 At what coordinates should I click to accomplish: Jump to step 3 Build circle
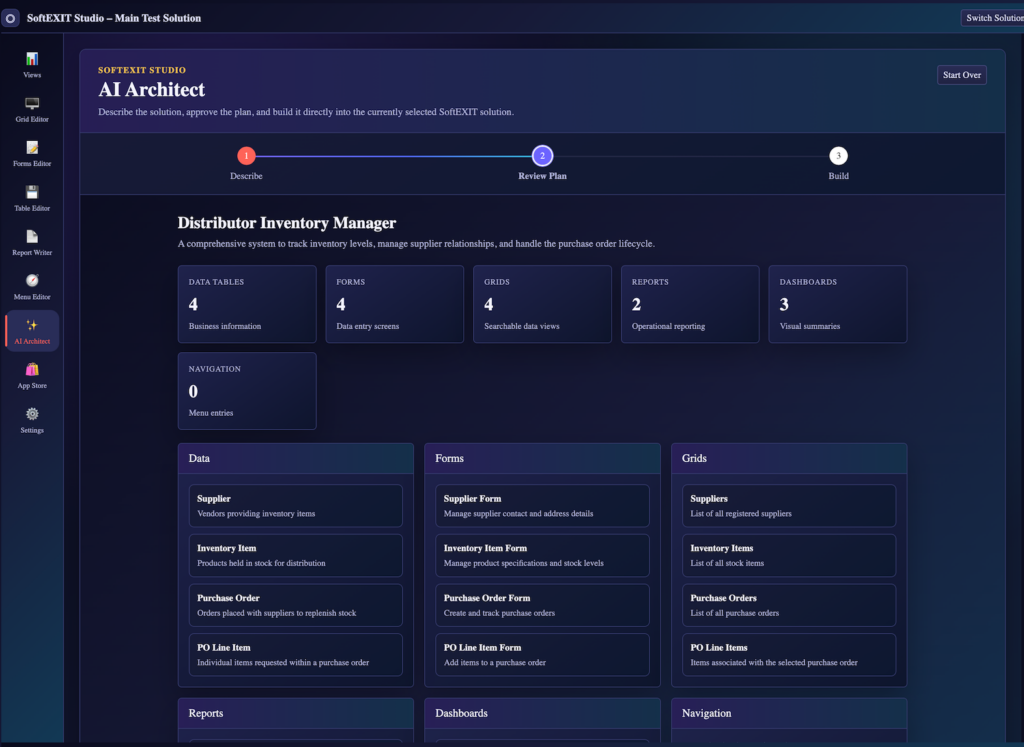click(839, 156)
